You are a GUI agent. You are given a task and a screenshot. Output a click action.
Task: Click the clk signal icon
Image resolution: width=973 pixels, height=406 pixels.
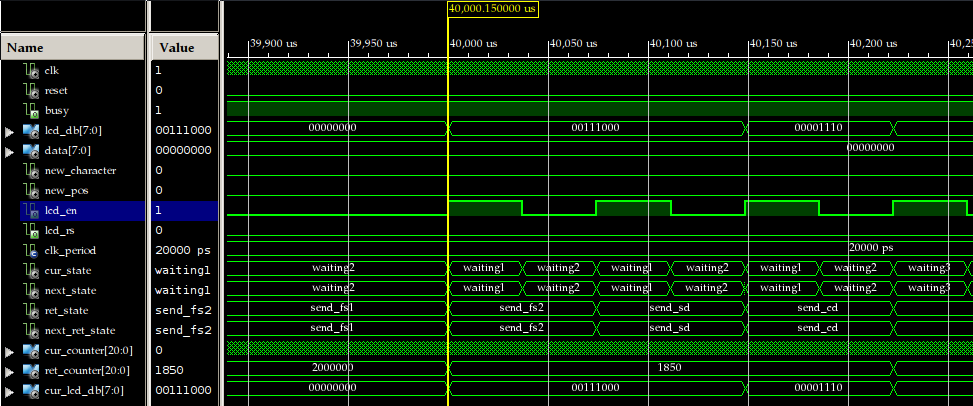tap(30, 70)
